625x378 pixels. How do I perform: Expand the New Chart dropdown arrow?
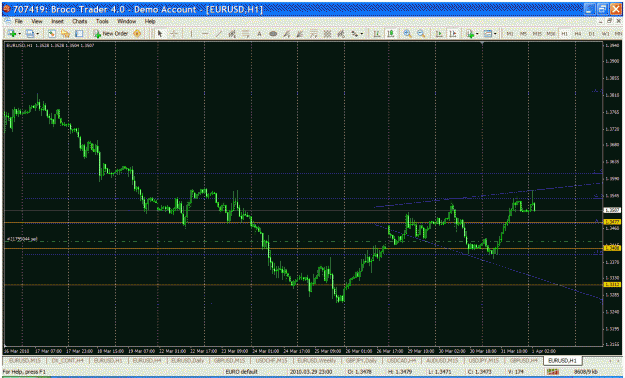tap(20, 34)
